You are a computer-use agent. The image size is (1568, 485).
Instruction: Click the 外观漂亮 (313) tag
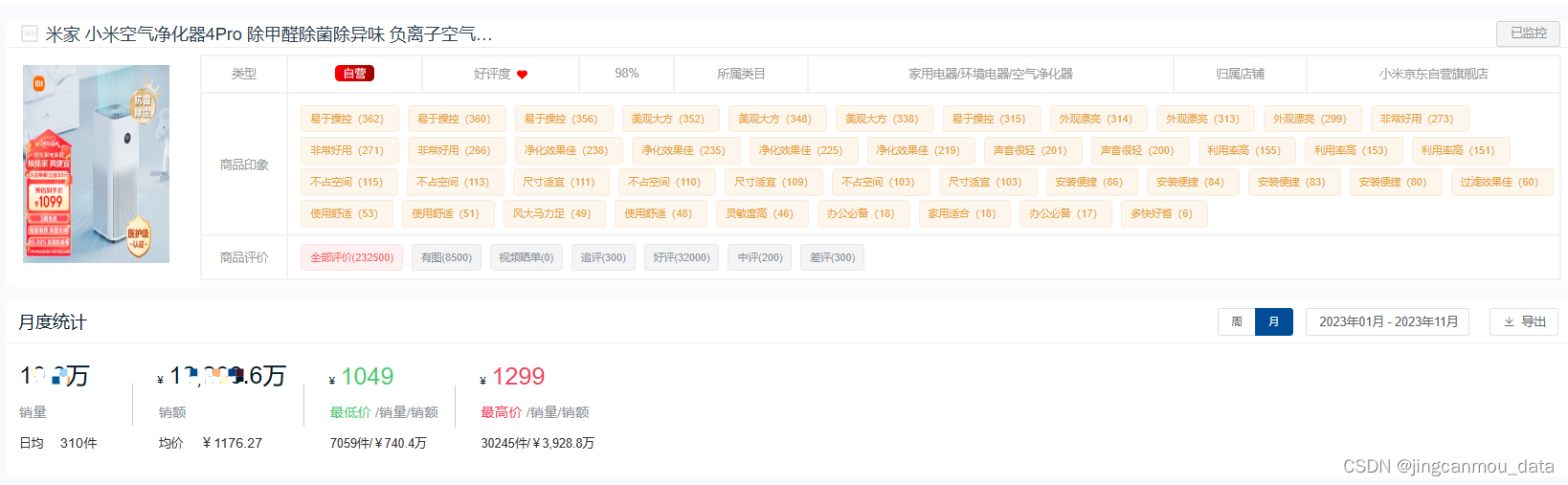(x=1205, y=119)
